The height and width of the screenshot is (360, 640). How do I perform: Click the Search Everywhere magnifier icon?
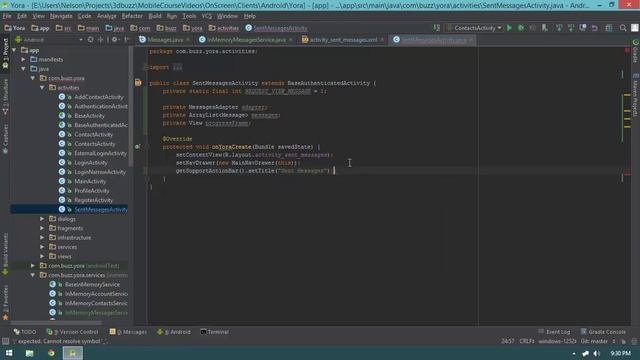click(623, 28)
